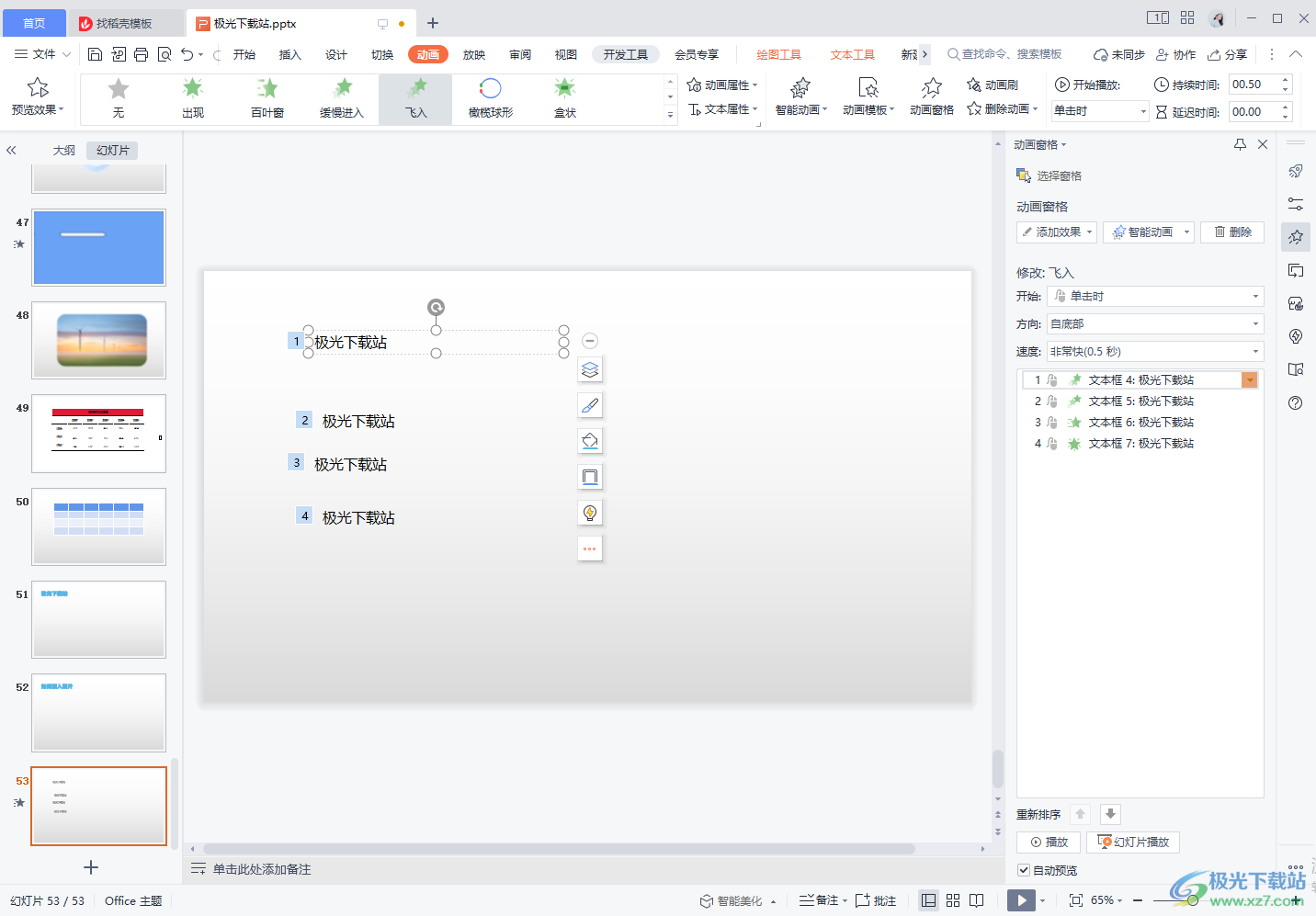Open Animation Pane ribbon icon
The image size is (1316, 916).
click(x=932, y=87)
